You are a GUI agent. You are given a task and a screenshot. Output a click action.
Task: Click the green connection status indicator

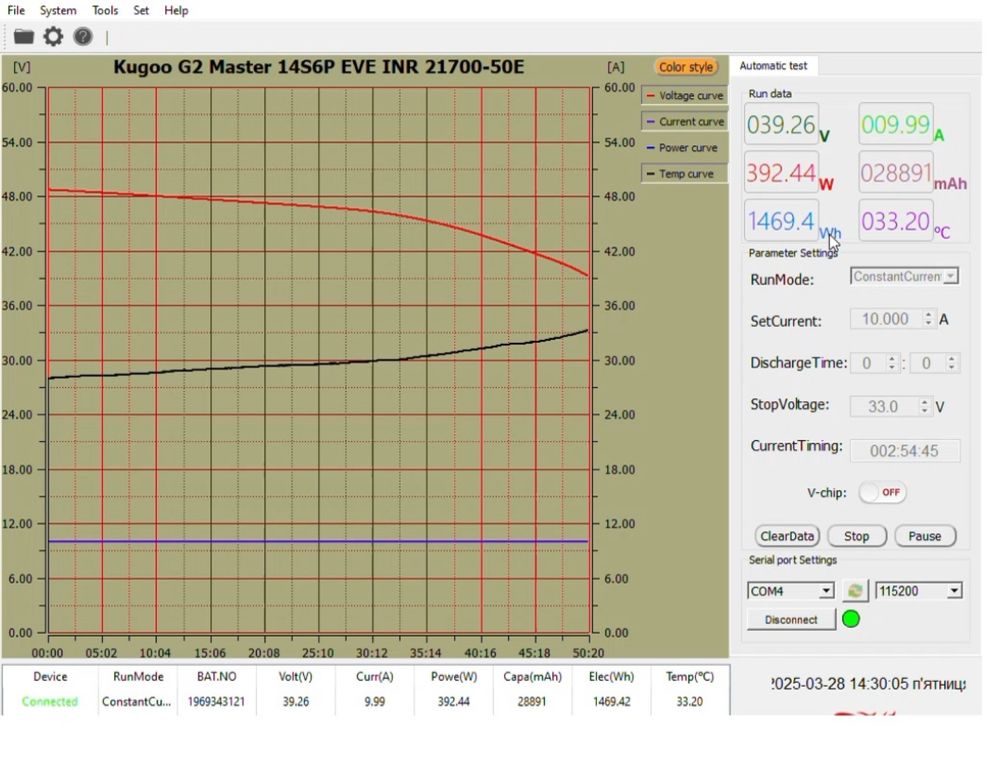tap(851, 619)
